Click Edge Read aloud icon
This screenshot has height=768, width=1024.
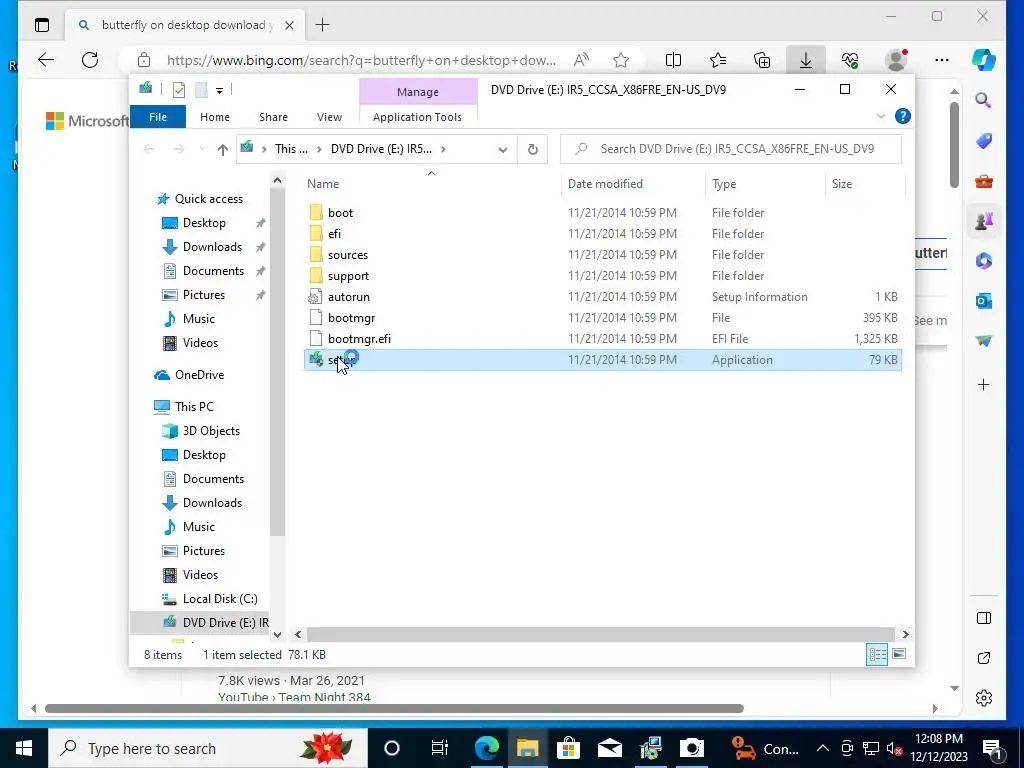coord(581,61)
